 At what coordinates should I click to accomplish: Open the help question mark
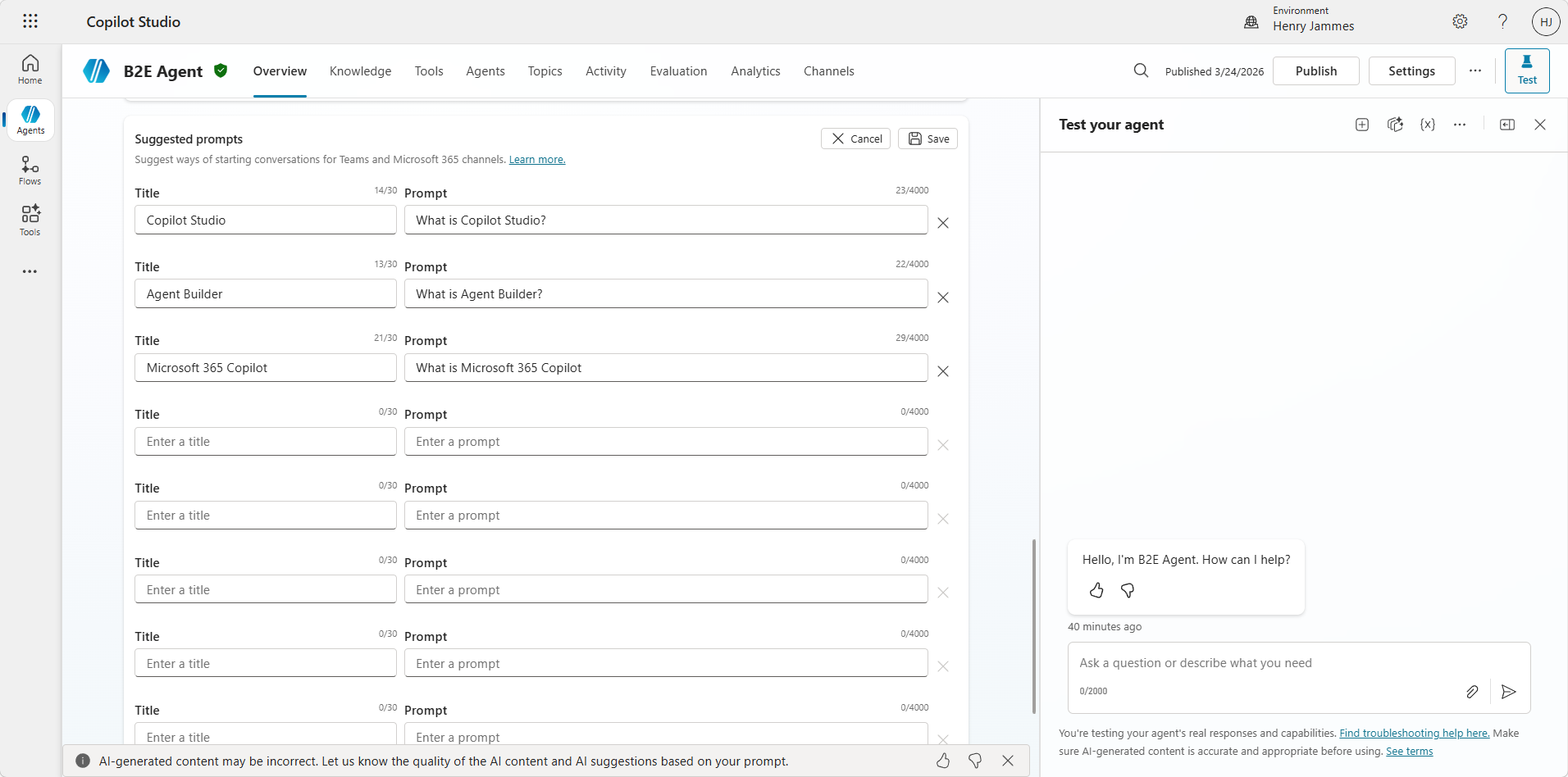pos(1502,21)
